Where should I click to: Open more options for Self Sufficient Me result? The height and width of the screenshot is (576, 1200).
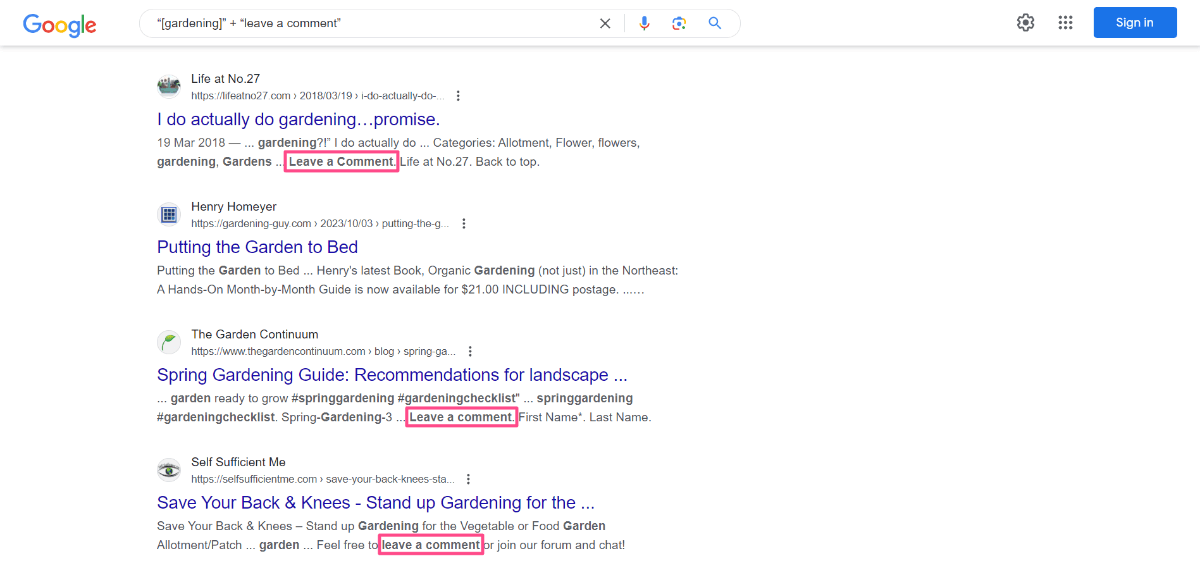tap(468, 479)
